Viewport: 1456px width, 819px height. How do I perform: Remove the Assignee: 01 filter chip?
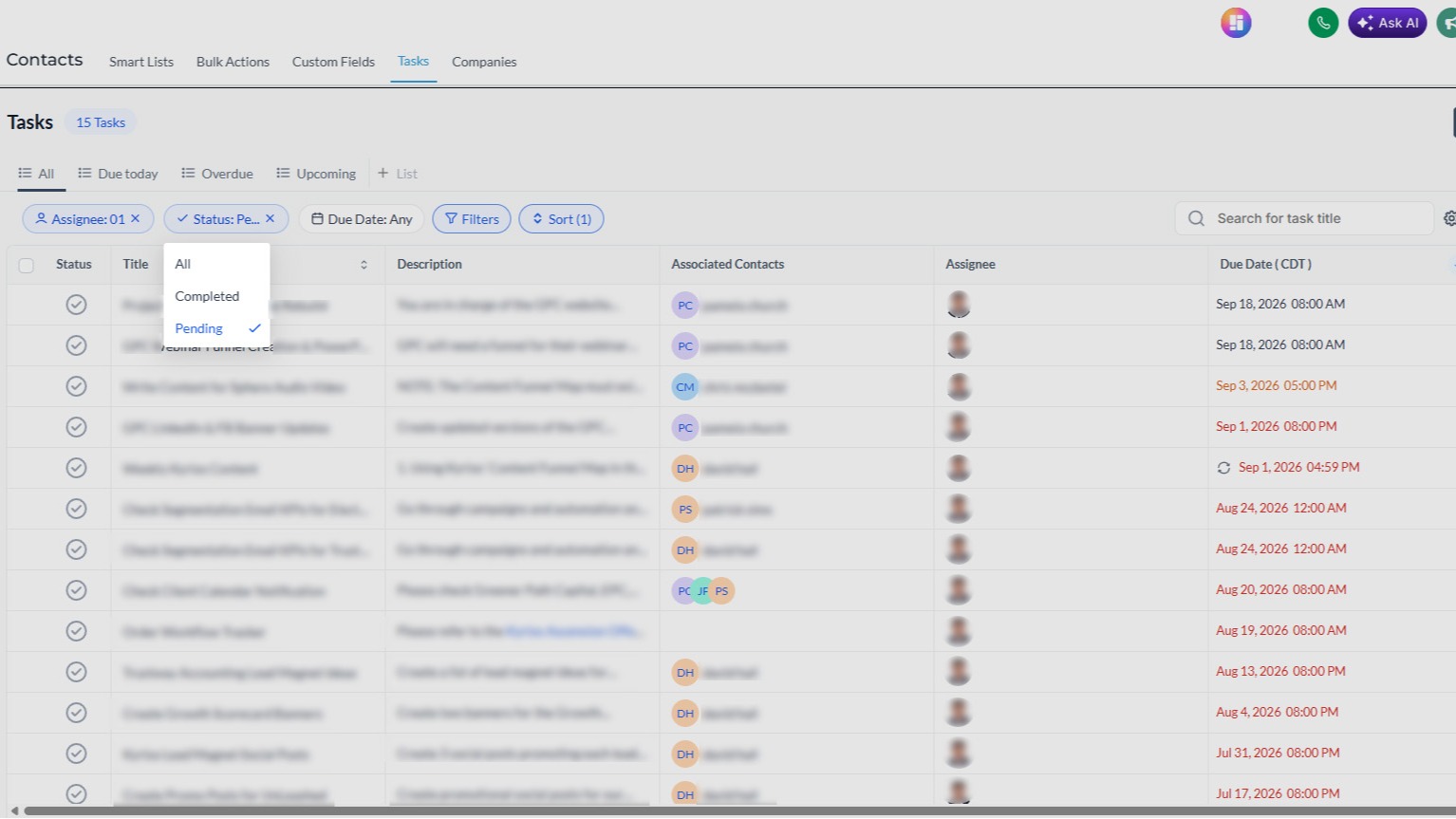pyautogui.click(x=136, y=218)
